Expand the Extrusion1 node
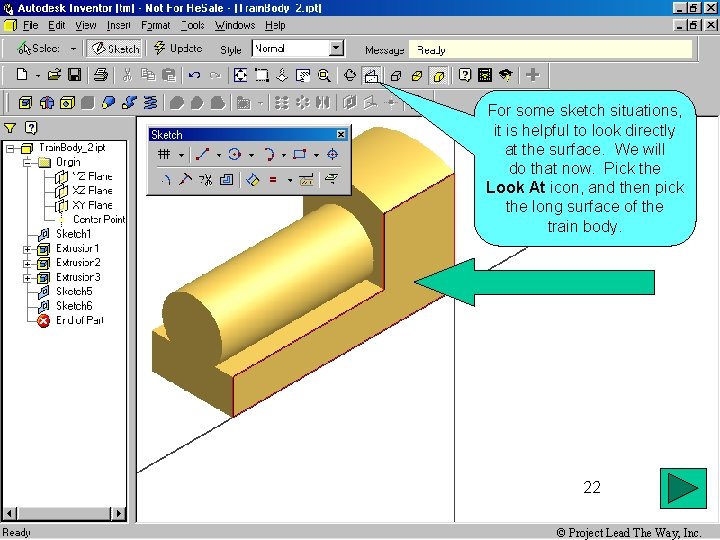The width and height of the screenshot is (720, 540). (x=27, y=249)
